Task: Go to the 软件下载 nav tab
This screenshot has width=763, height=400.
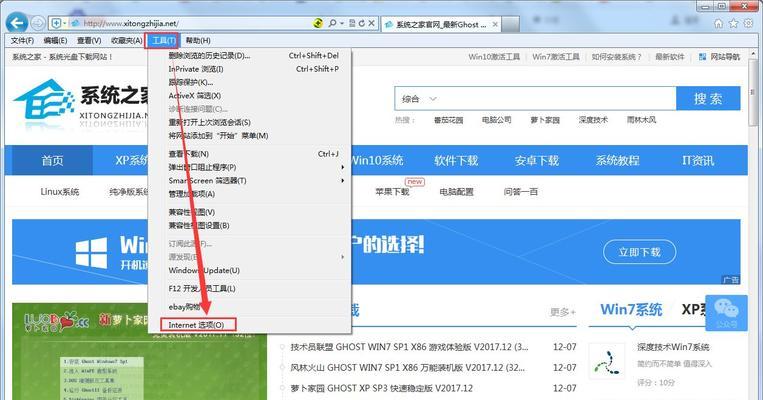Action: [456, 160]
